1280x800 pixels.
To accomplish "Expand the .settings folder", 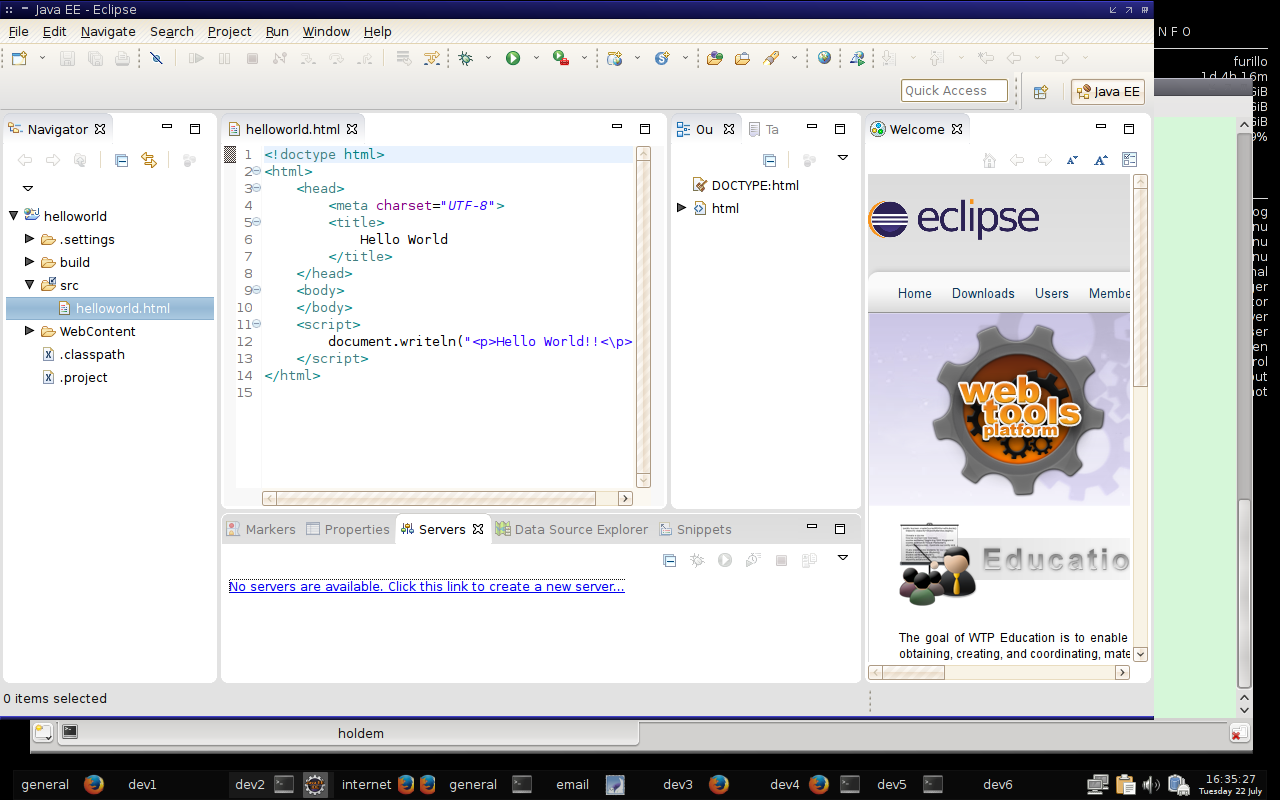I will click(29, 238).
